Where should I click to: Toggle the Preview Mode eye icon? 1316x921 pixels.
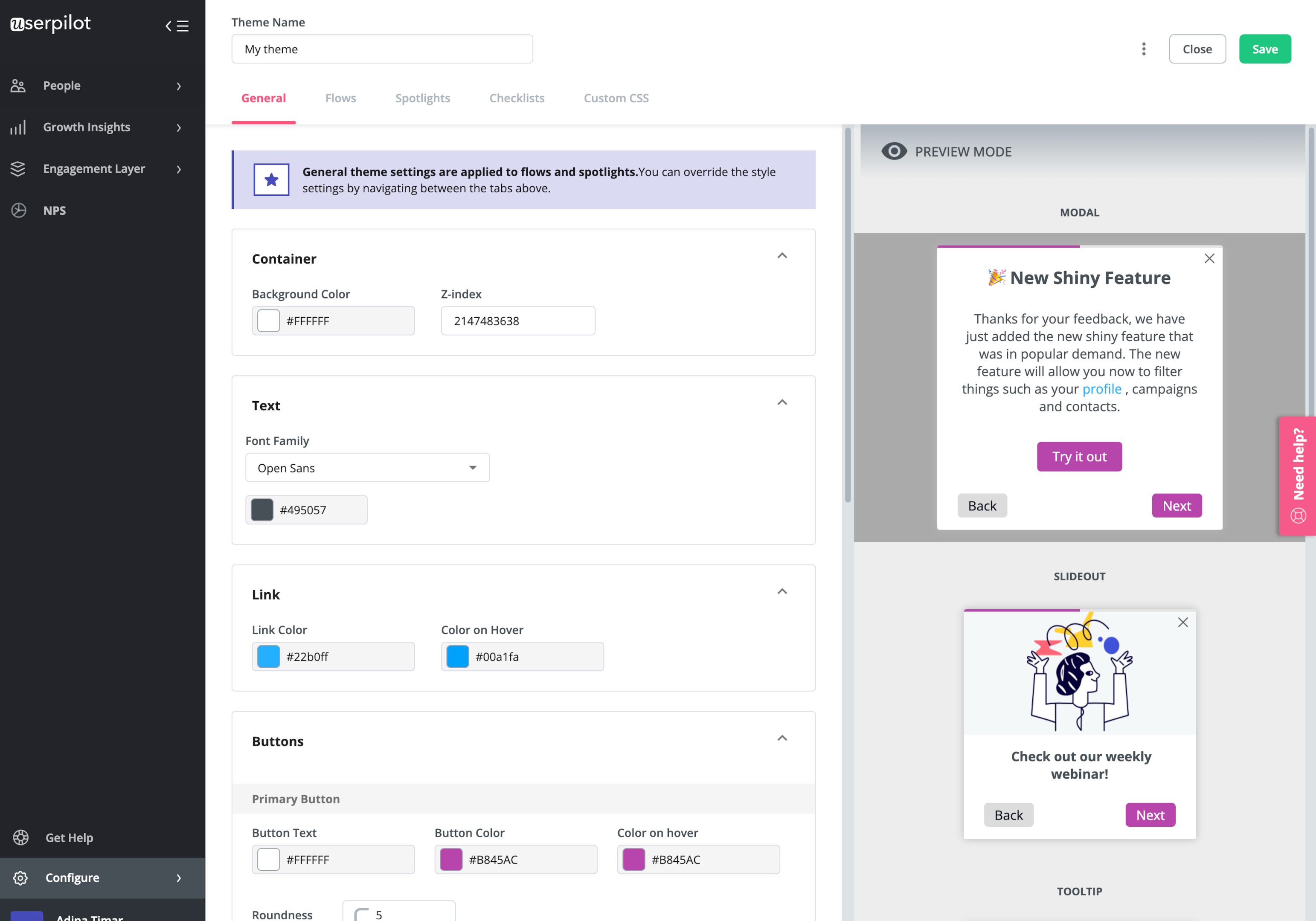892,151
